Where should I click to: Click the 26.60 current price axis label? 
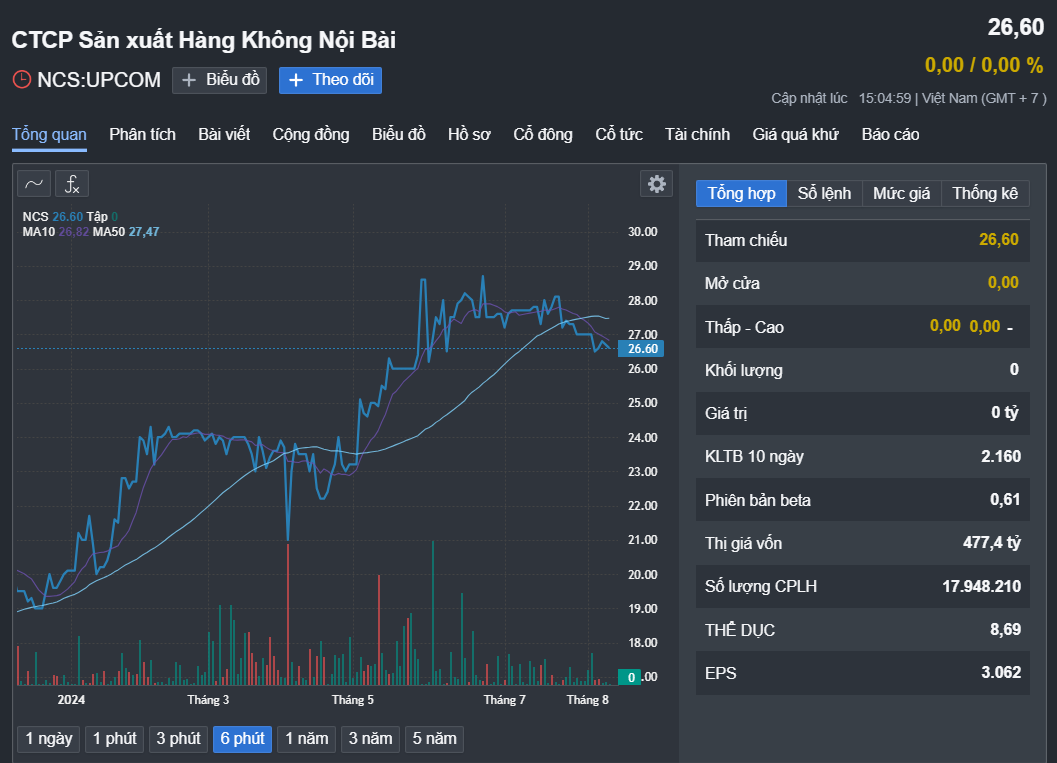641,348
